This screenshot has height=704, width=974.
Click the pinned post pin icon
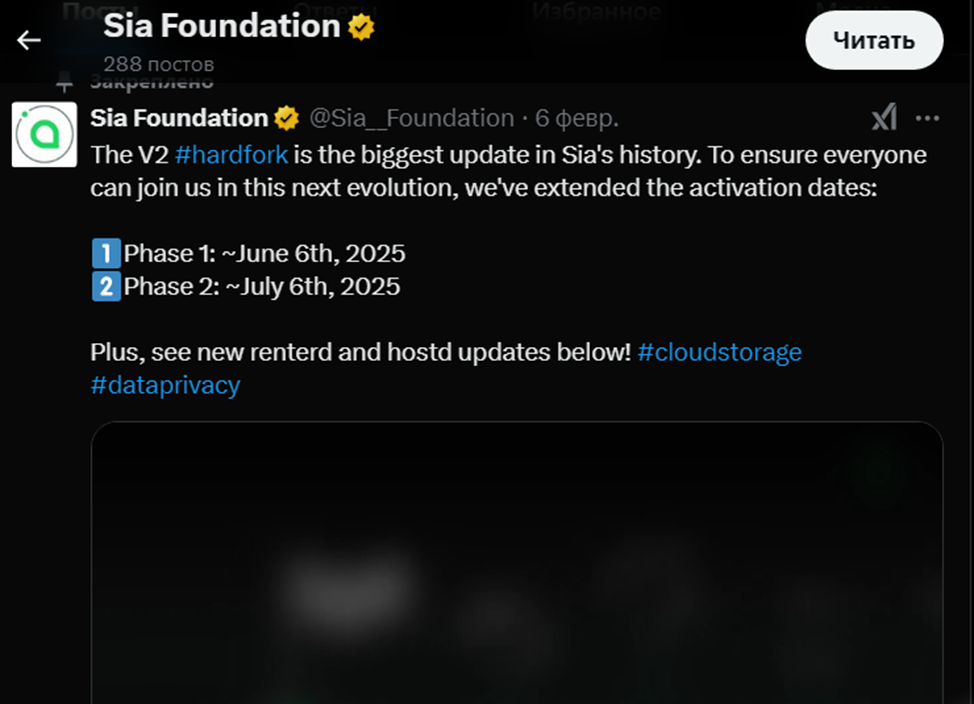[x=65, y=82]
